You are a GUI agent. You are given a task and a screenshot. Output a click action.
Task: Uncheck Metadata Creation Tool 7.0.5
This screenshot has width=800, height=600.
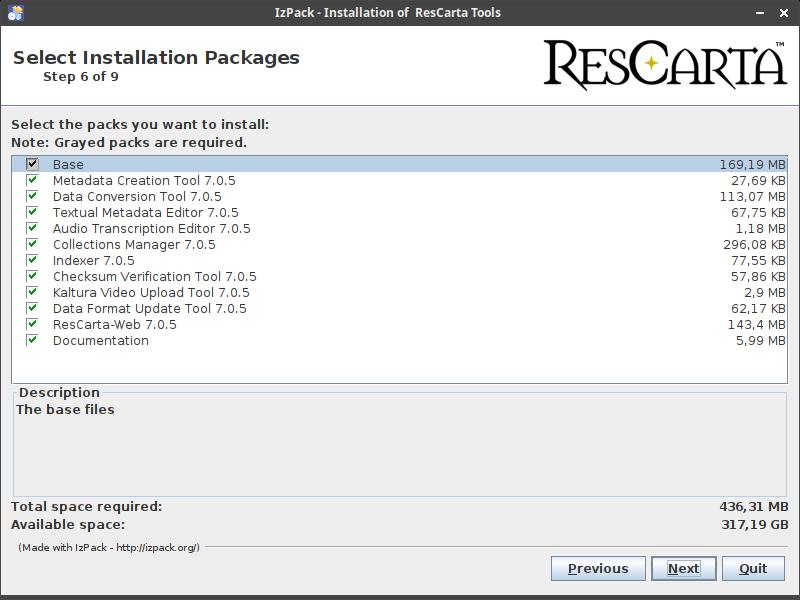32,180
